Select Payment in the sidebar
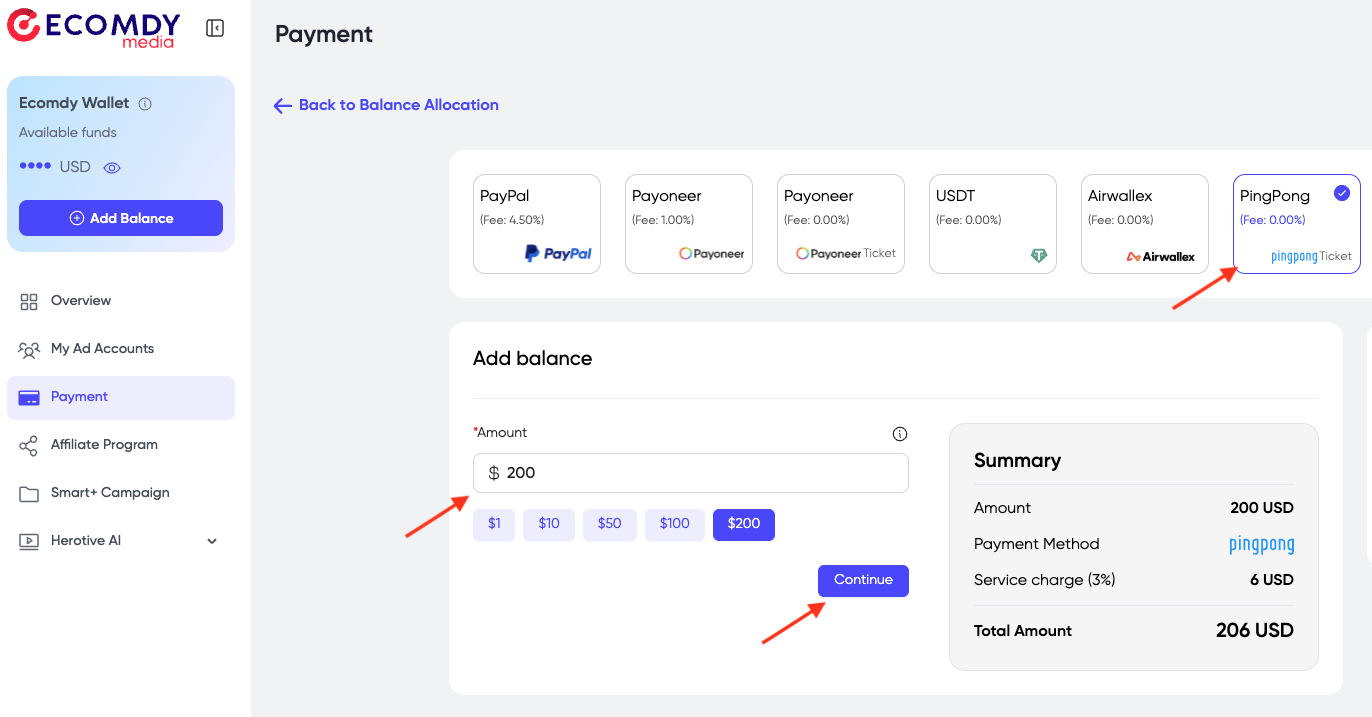 coord(121,397)
